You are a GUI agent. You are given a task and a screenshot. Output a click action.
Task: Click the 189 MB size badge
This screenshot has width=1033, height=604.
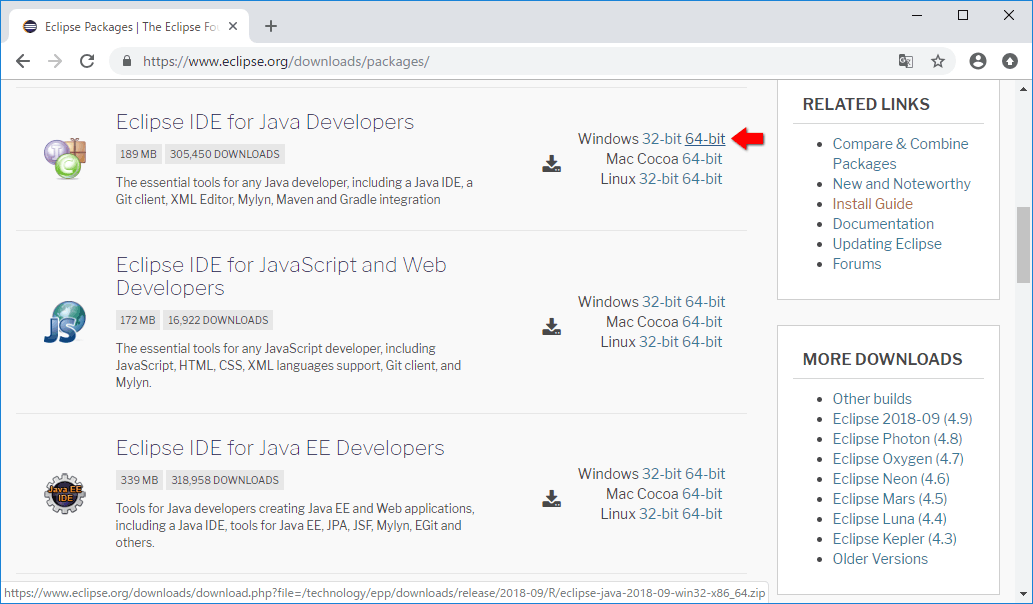pos(138,154)
